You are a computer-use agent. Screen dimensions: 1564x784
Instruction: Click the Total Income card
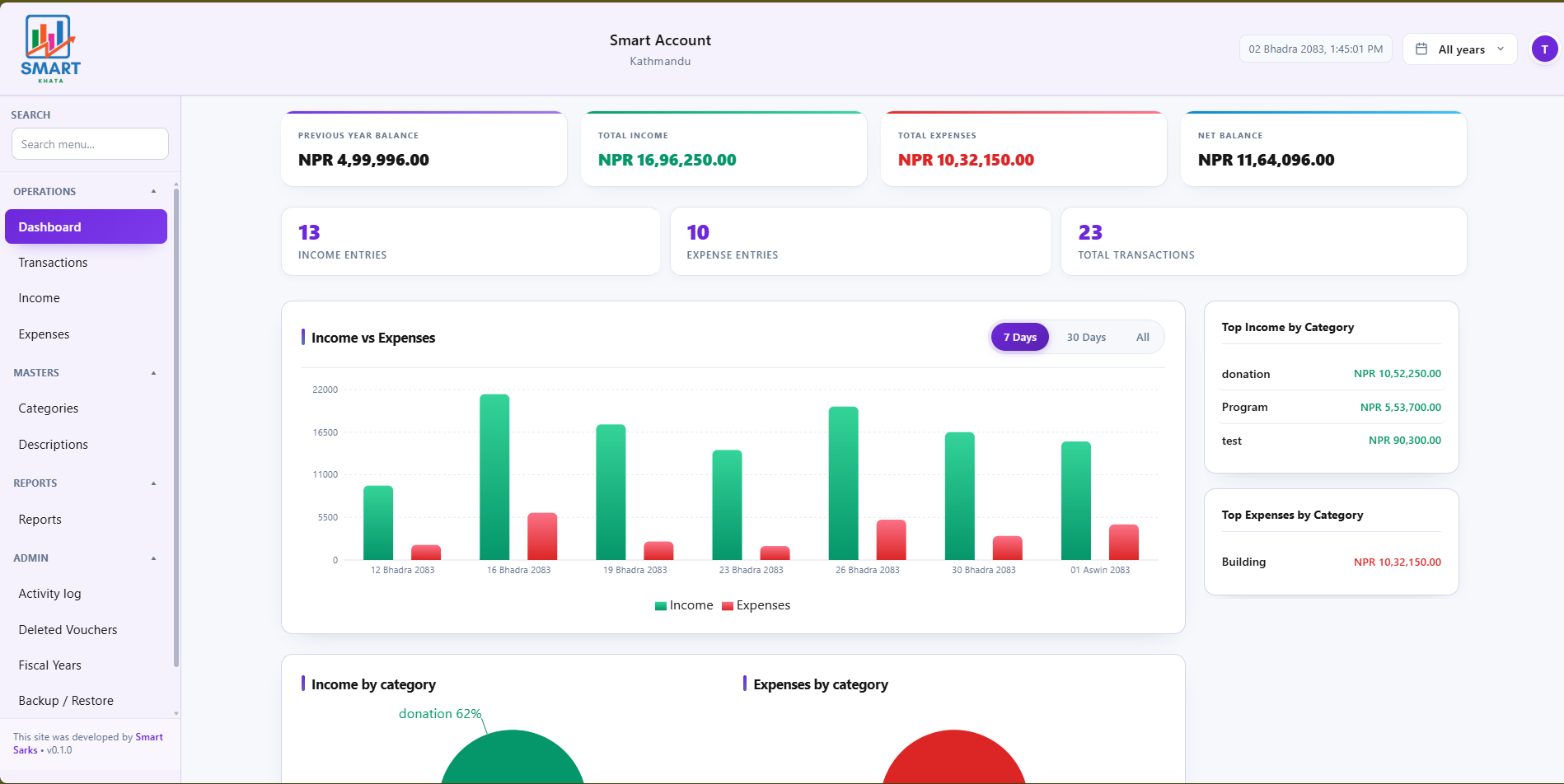[724, 149]
